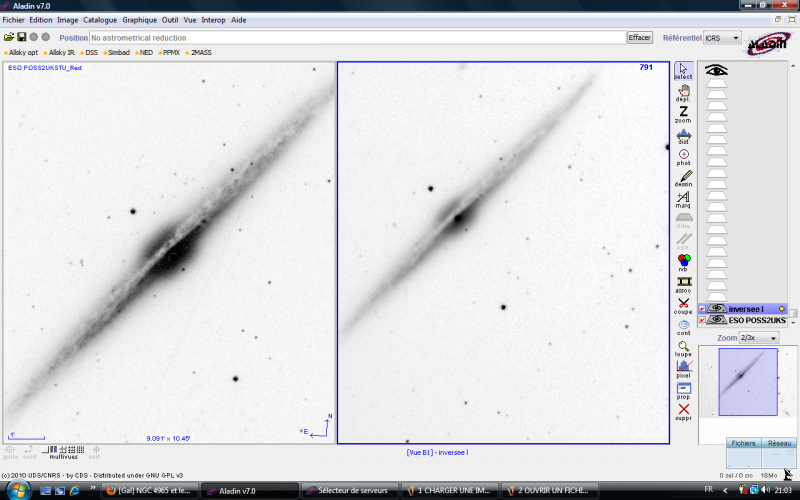Choose the sixteen-view multivues layout
800x500 pixels.
(x=81, y=450)
